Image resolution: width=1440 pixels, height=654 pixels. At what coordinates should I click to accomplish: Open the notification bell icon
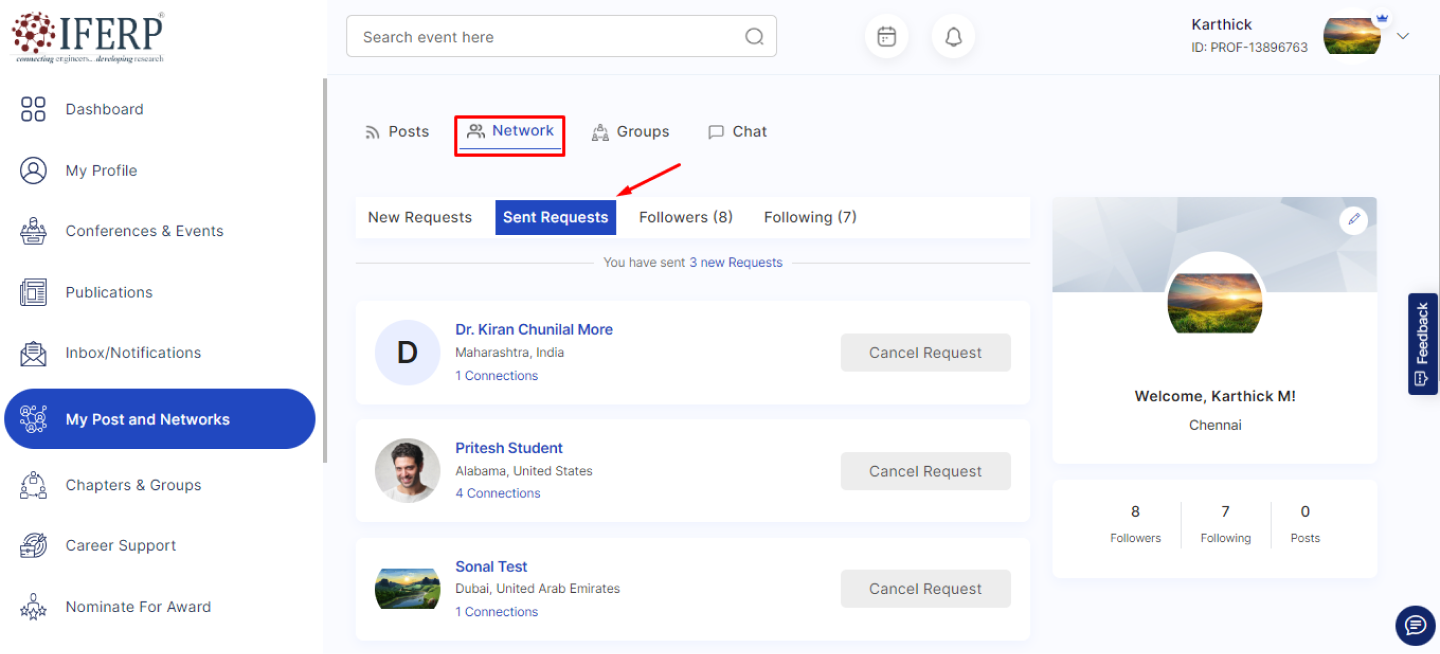tap(953, 37)
